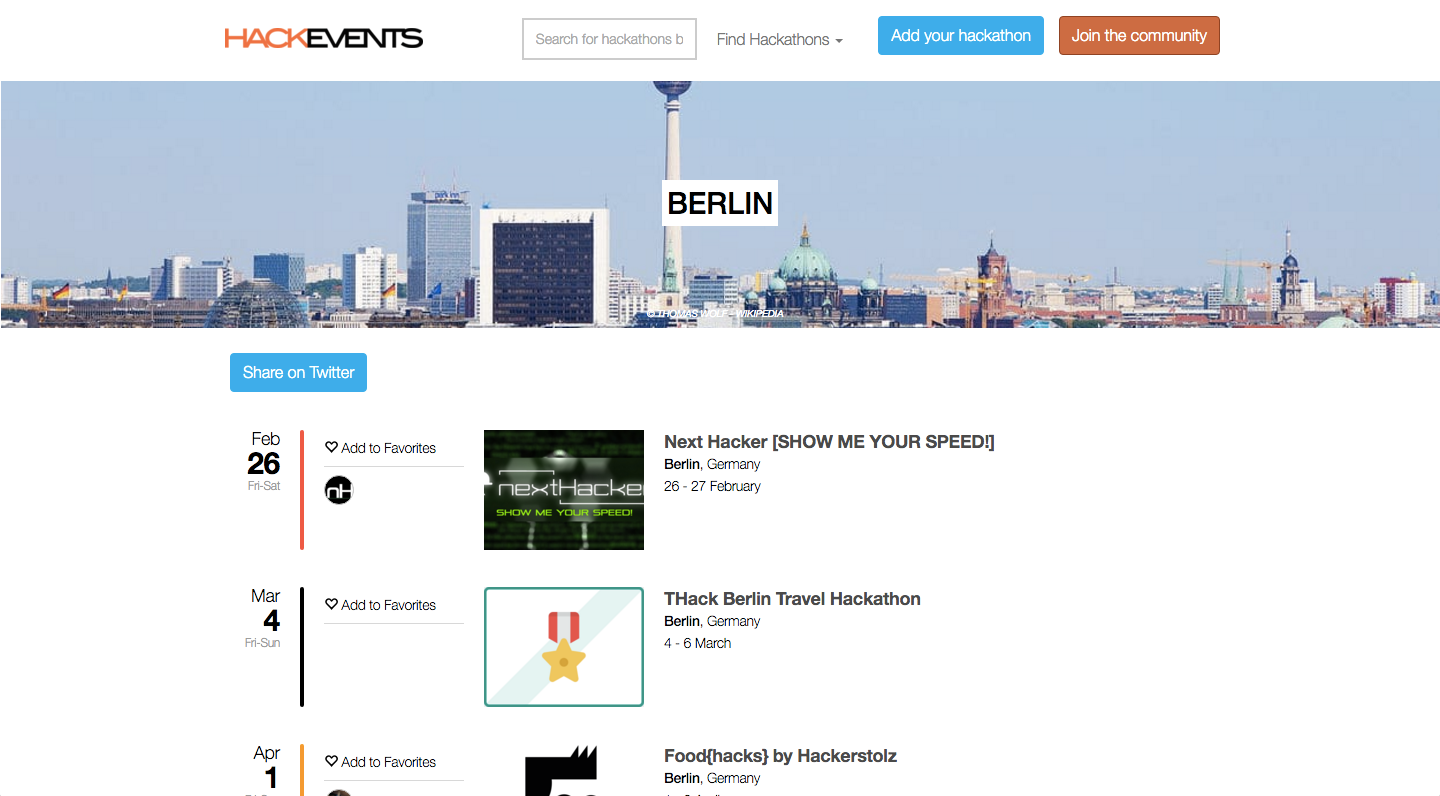Screen dimensions: 1440x796
Task: Open Food{hacks} by Hackerstolz link
Action: [780, 756]
